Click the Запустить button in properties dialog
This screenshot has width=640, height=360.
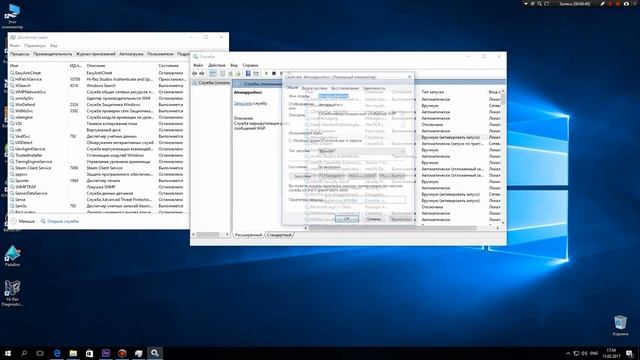coord(302,176)
